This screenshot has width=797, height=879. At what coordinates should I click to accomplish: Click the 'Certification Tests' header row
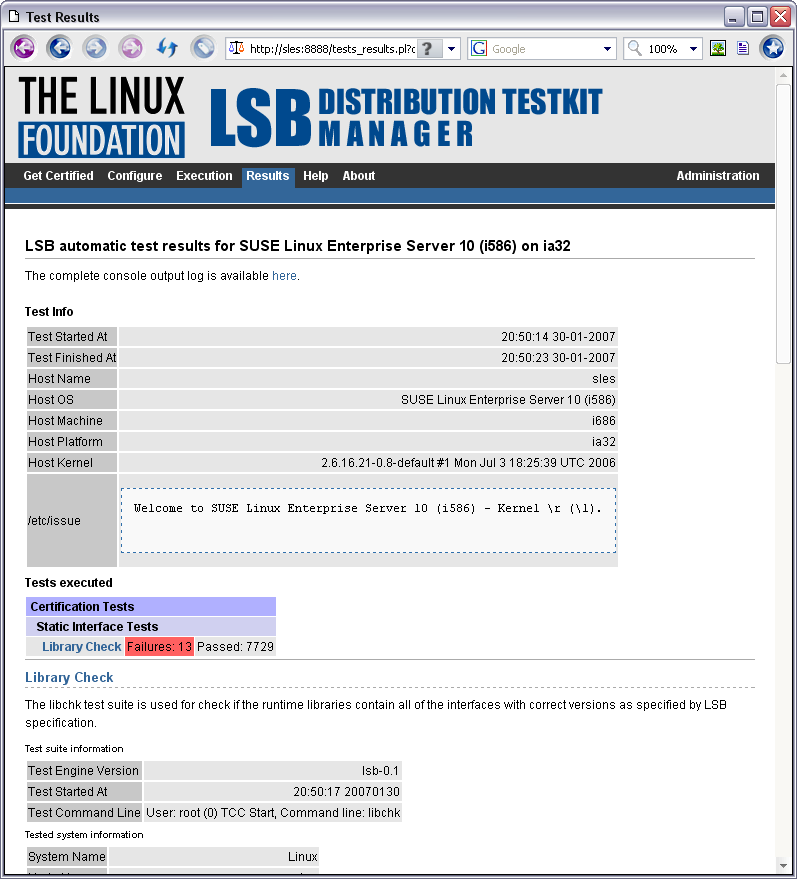(151, 607)
